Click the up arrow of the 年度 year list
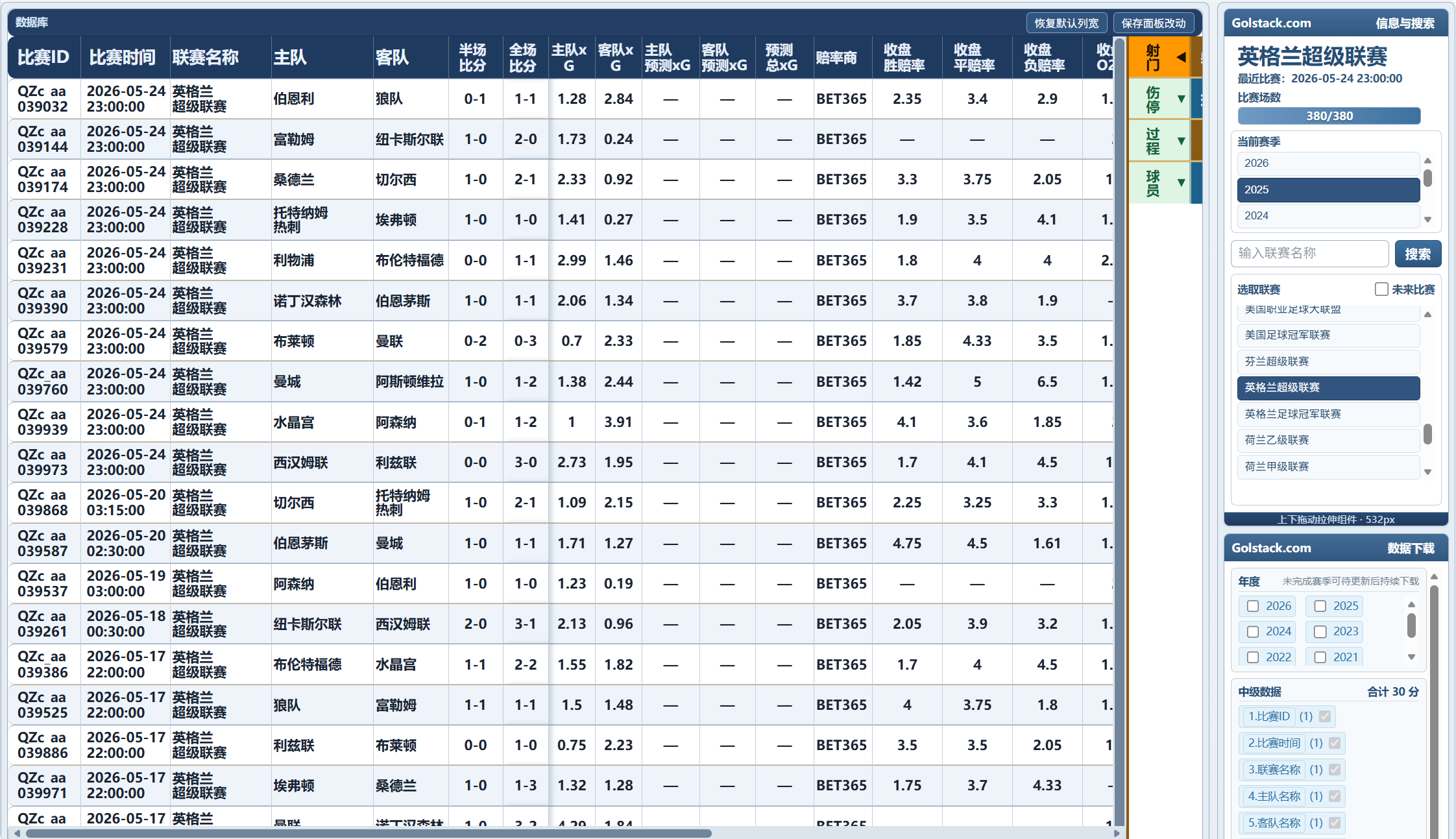Screen dimensions: 1456x839 click(1411, 604)
